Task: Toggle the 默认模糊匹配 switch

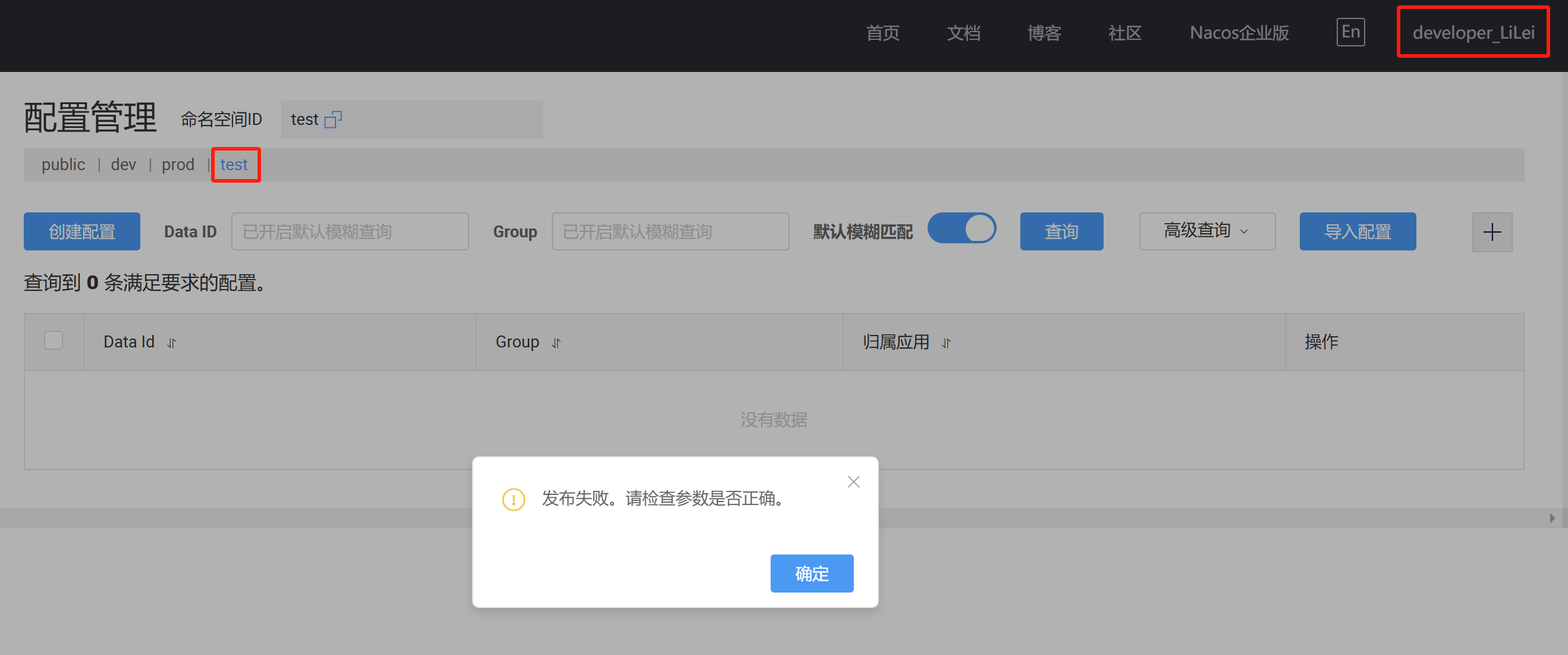Action: [961, 229]
